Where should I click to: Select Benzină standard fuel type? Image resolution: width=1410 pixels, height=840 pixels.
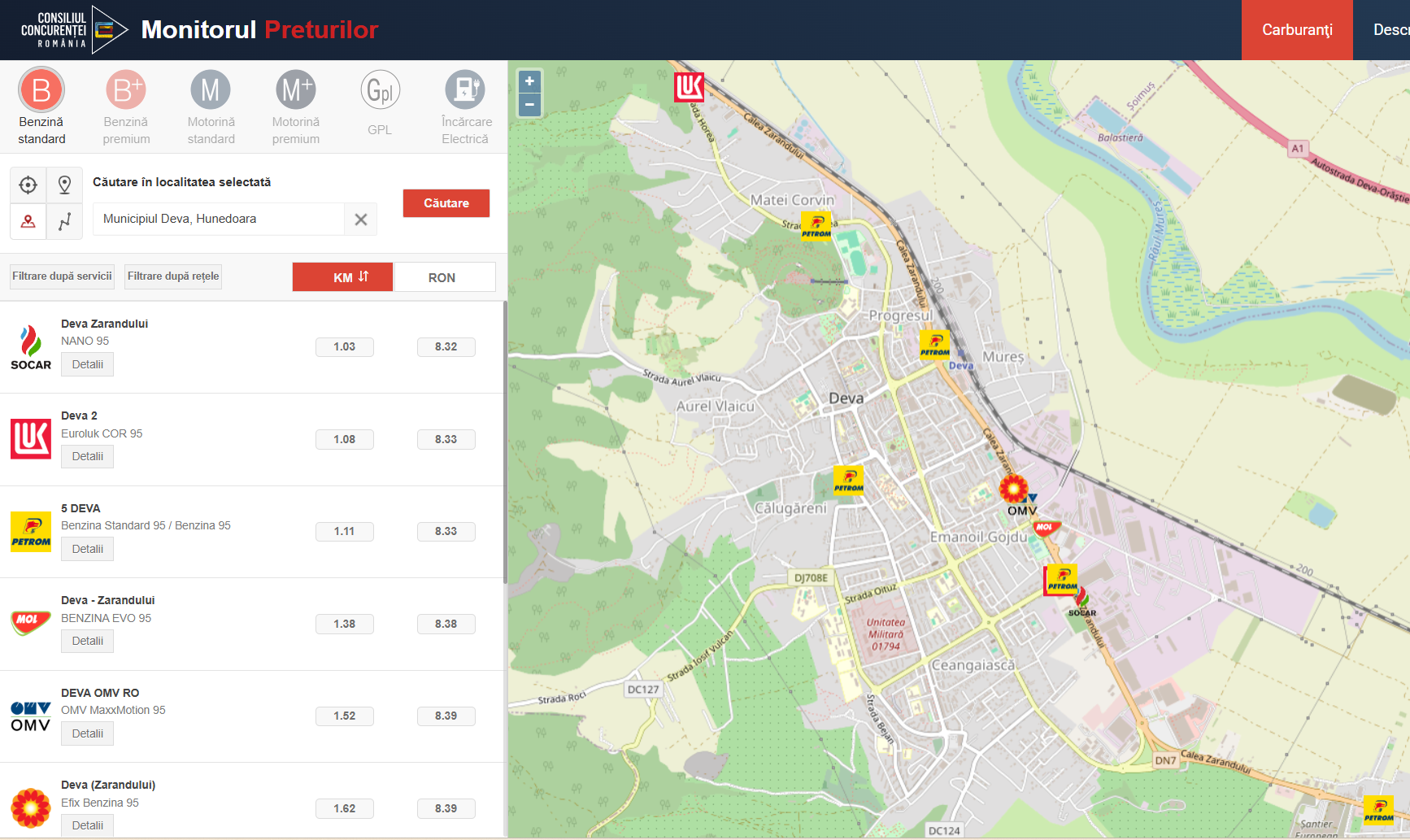pyautogui.click(x=41, y=90)
